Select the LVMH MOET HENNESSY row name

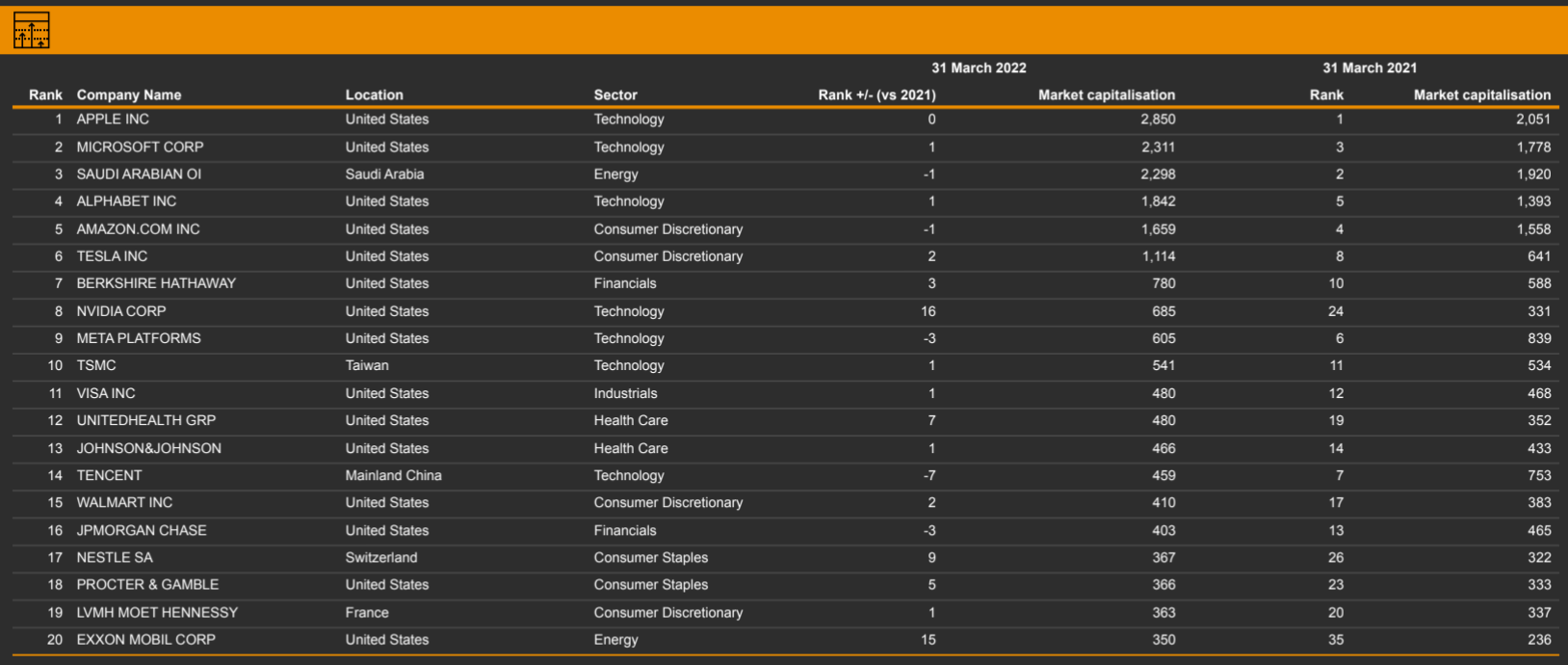pos(157,612)
